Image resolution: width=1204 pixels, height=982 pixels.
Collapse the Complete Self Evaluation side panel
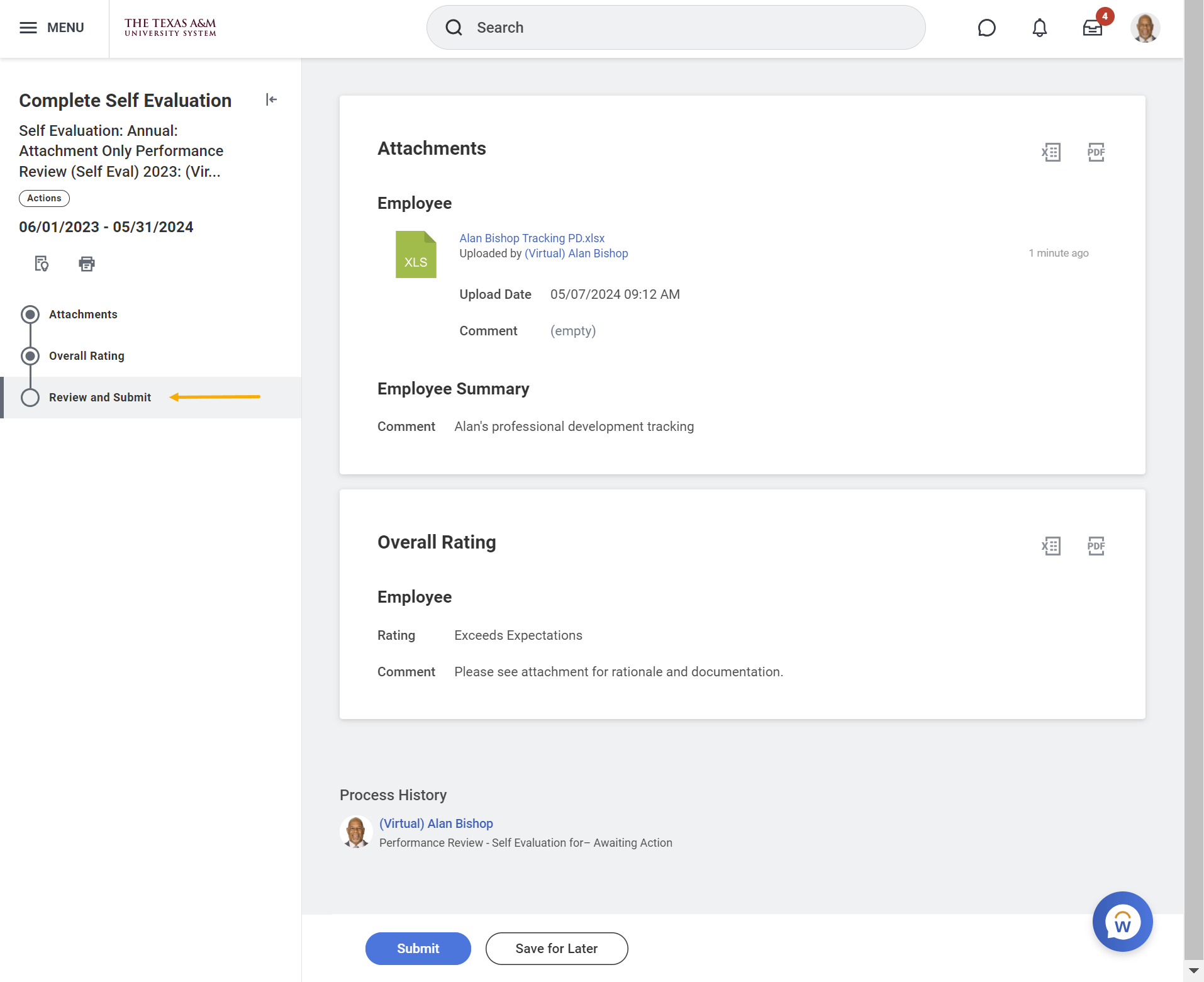click(x=271, y=99)
